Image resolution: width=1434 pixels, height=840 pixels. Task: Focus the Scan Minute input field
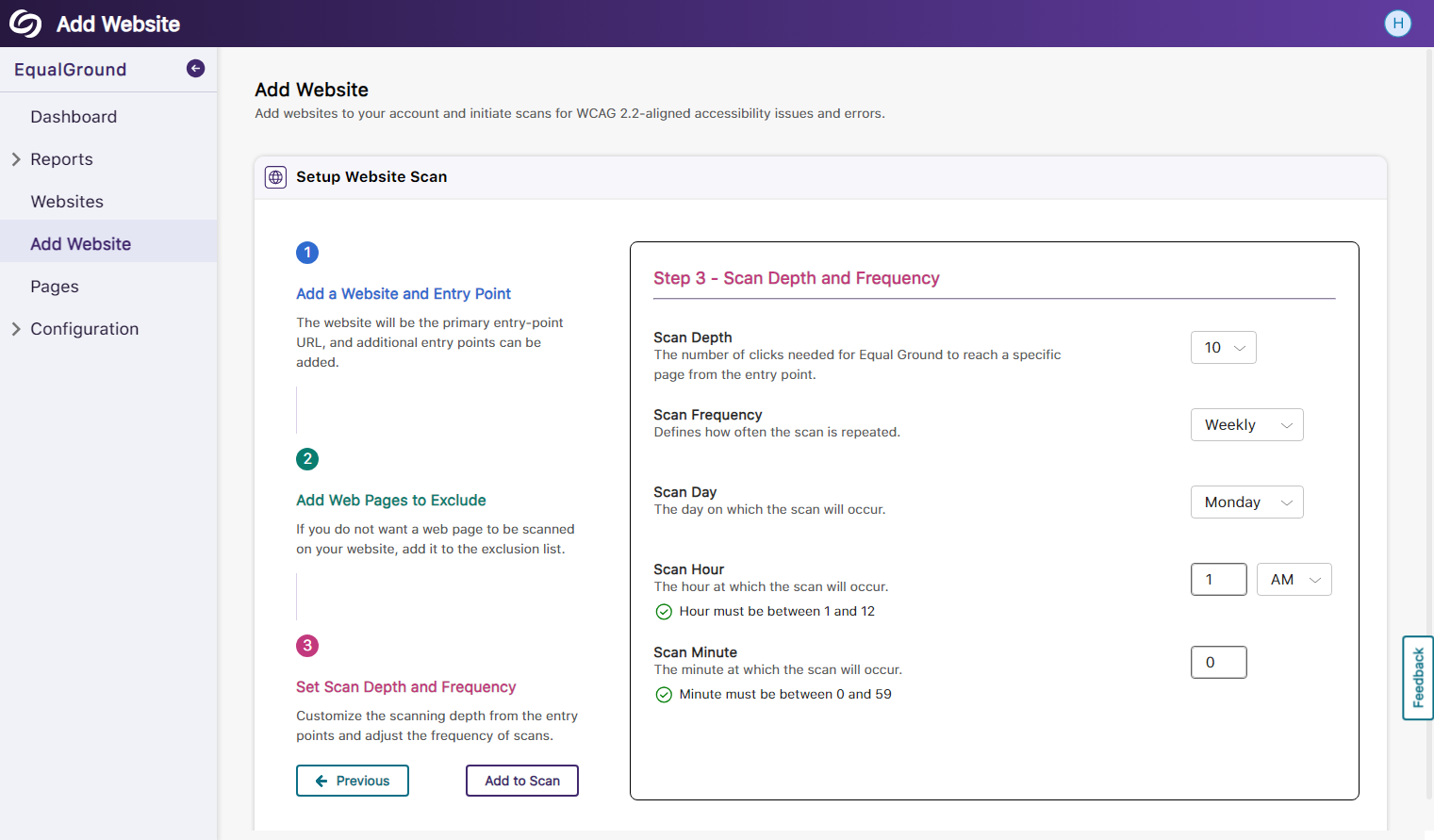[1218, 663]
